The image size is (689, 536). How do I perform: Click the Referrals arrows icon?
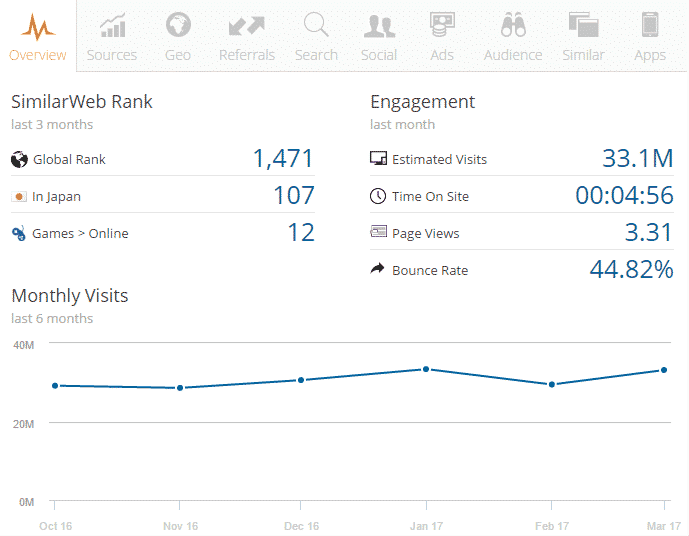coord(246,25)
